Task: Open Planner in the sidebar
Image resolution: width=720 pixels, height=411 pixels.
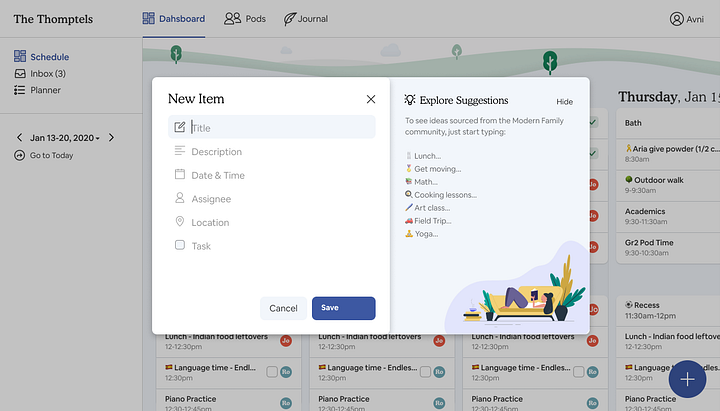Action: click(37, 90)
